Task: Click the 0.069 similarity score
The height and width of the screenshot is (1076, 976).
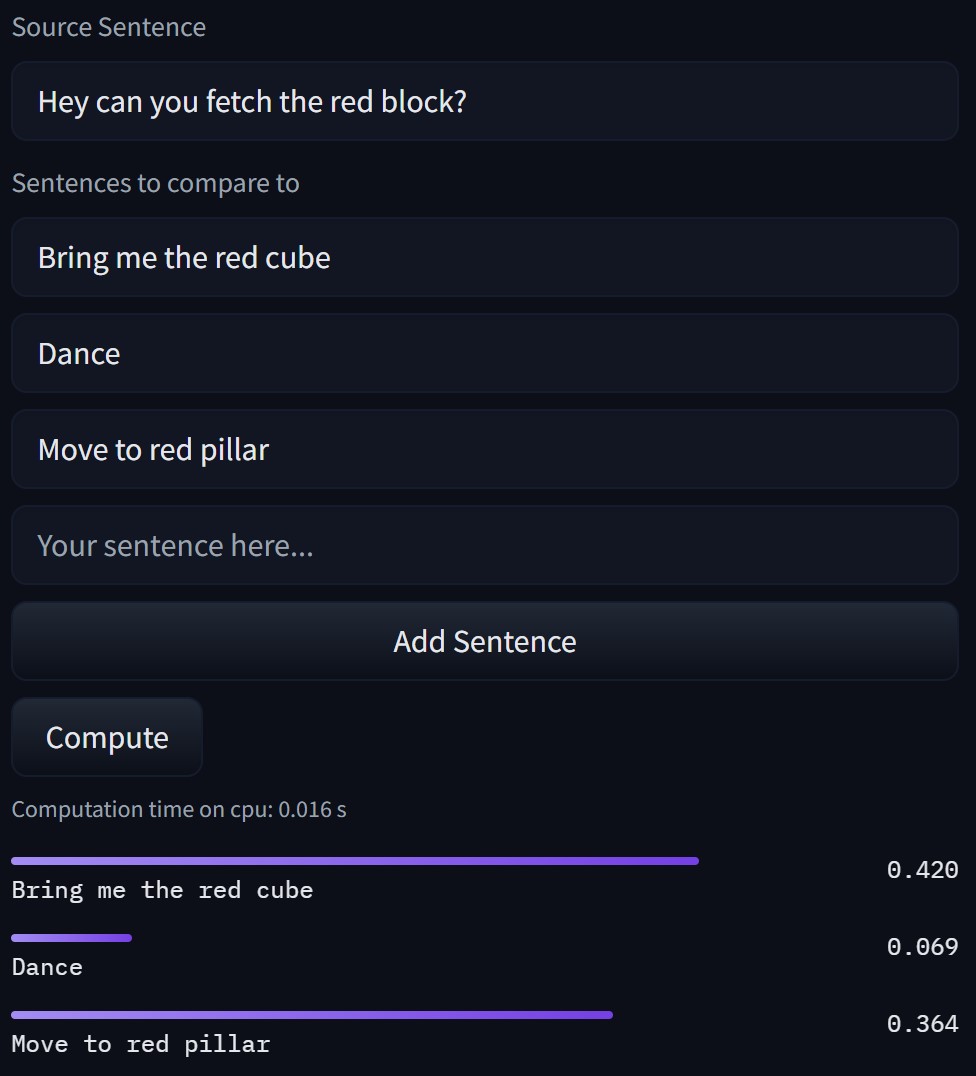Action: [x=922, y=947]
